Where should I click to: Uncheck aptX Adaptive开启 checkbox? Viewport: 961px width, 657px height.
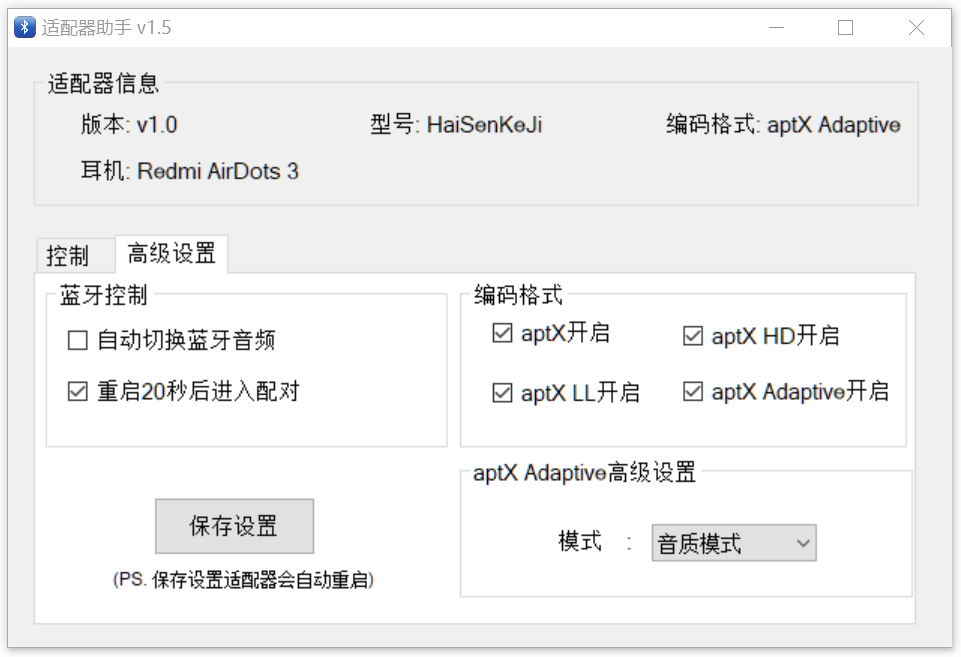(693, 392)
